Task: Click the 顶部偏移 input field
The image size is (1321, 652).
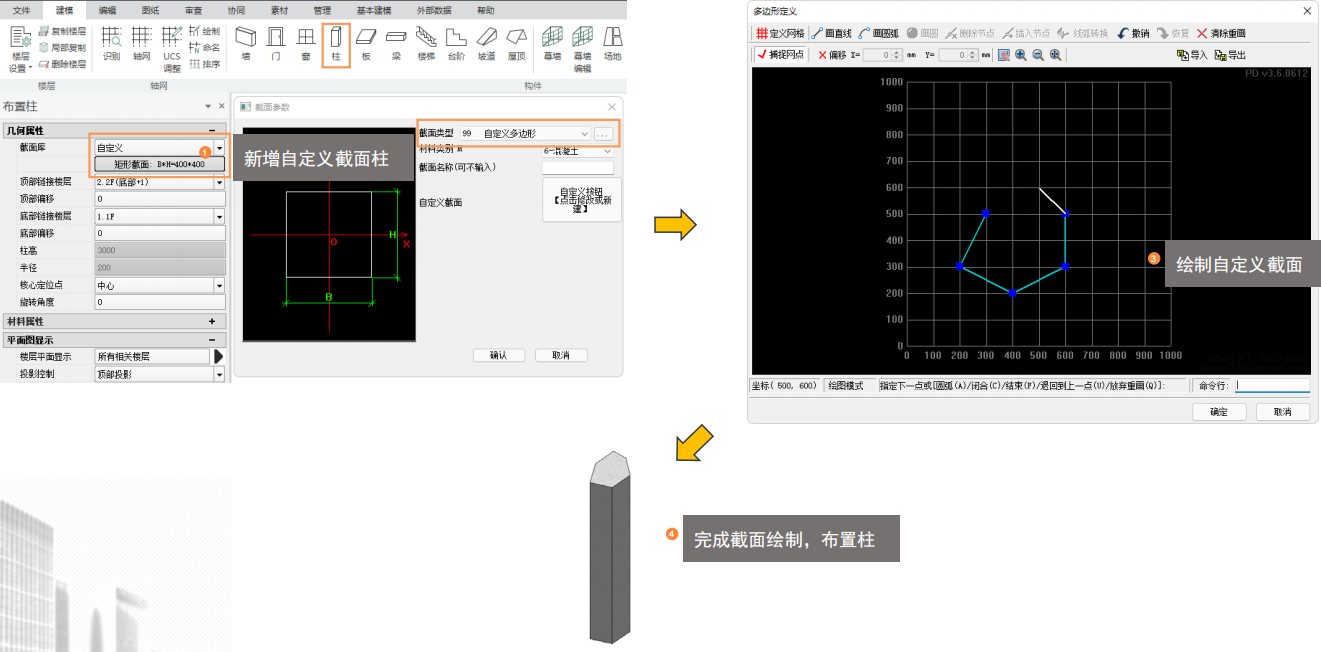Action: tap(159, 199)
